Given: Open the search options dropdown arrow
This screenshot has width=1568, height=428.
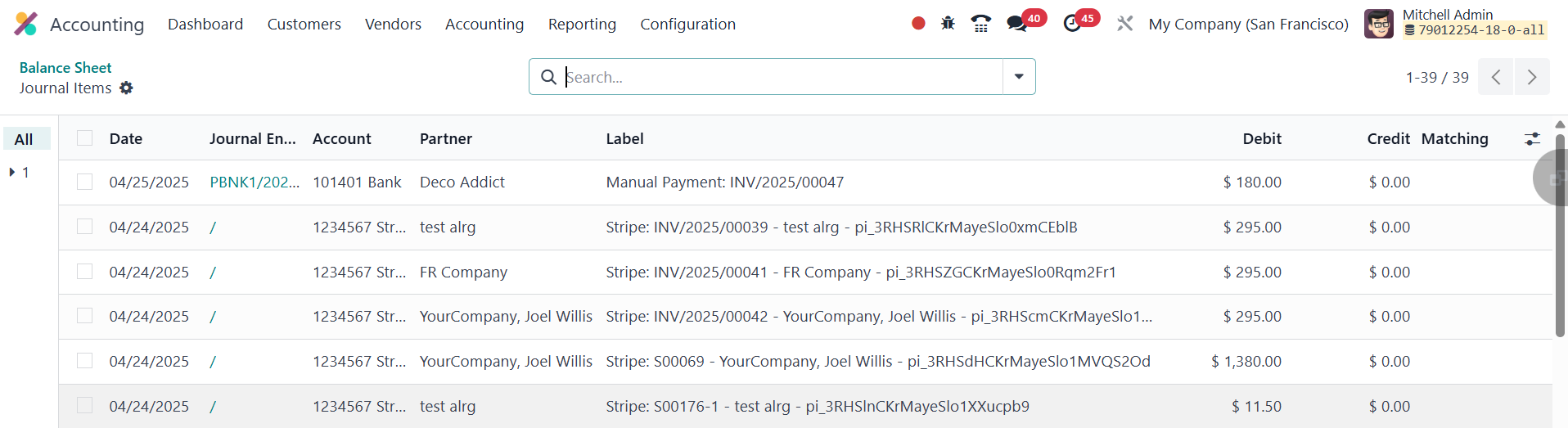Looking at the screenshot, I should [x=1019, y=77].
